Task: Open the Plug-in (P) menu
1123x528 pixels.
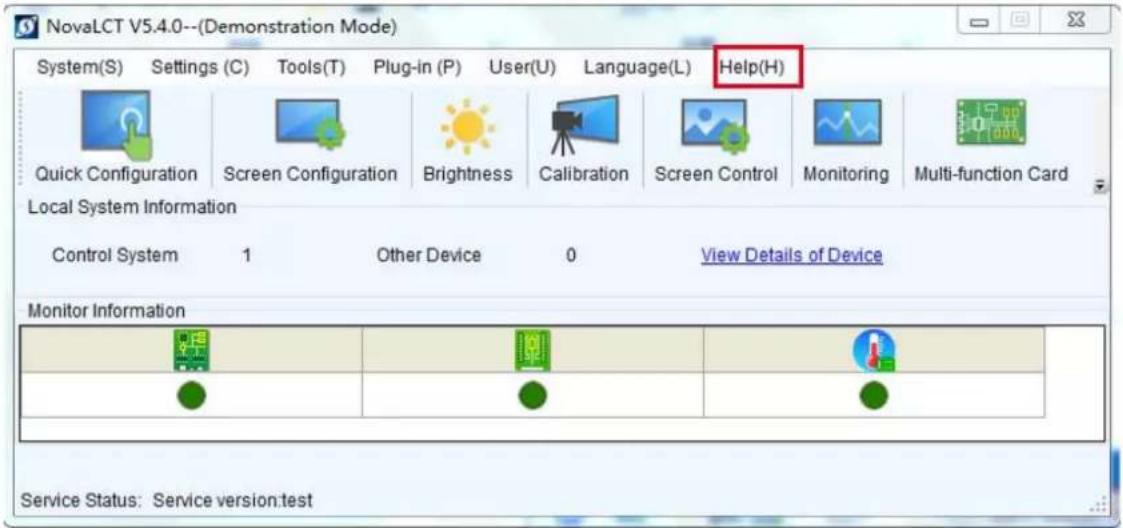Action: coord(417,68)
